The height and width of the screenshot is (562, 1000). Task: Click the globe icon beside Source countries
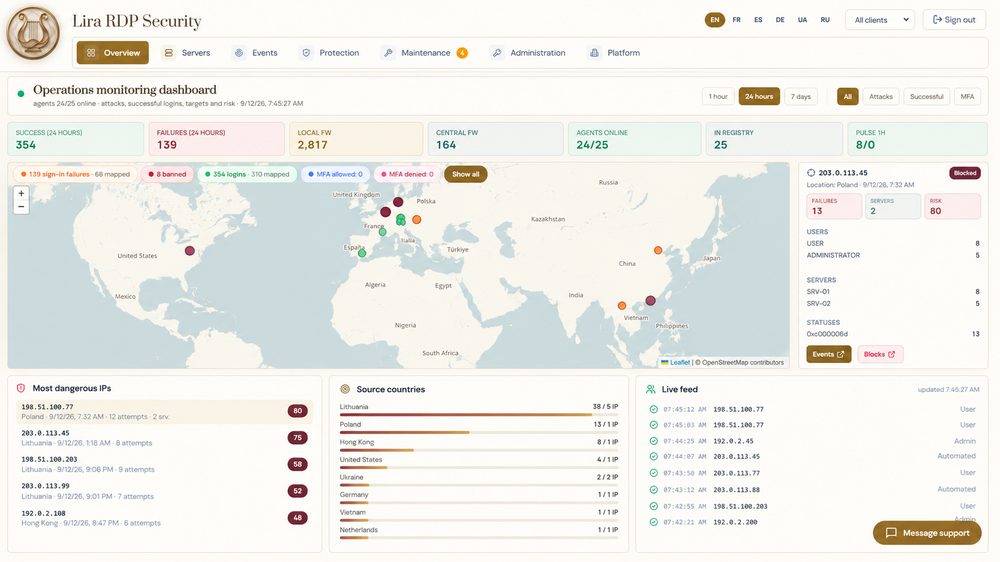click(x=345, y=389)
